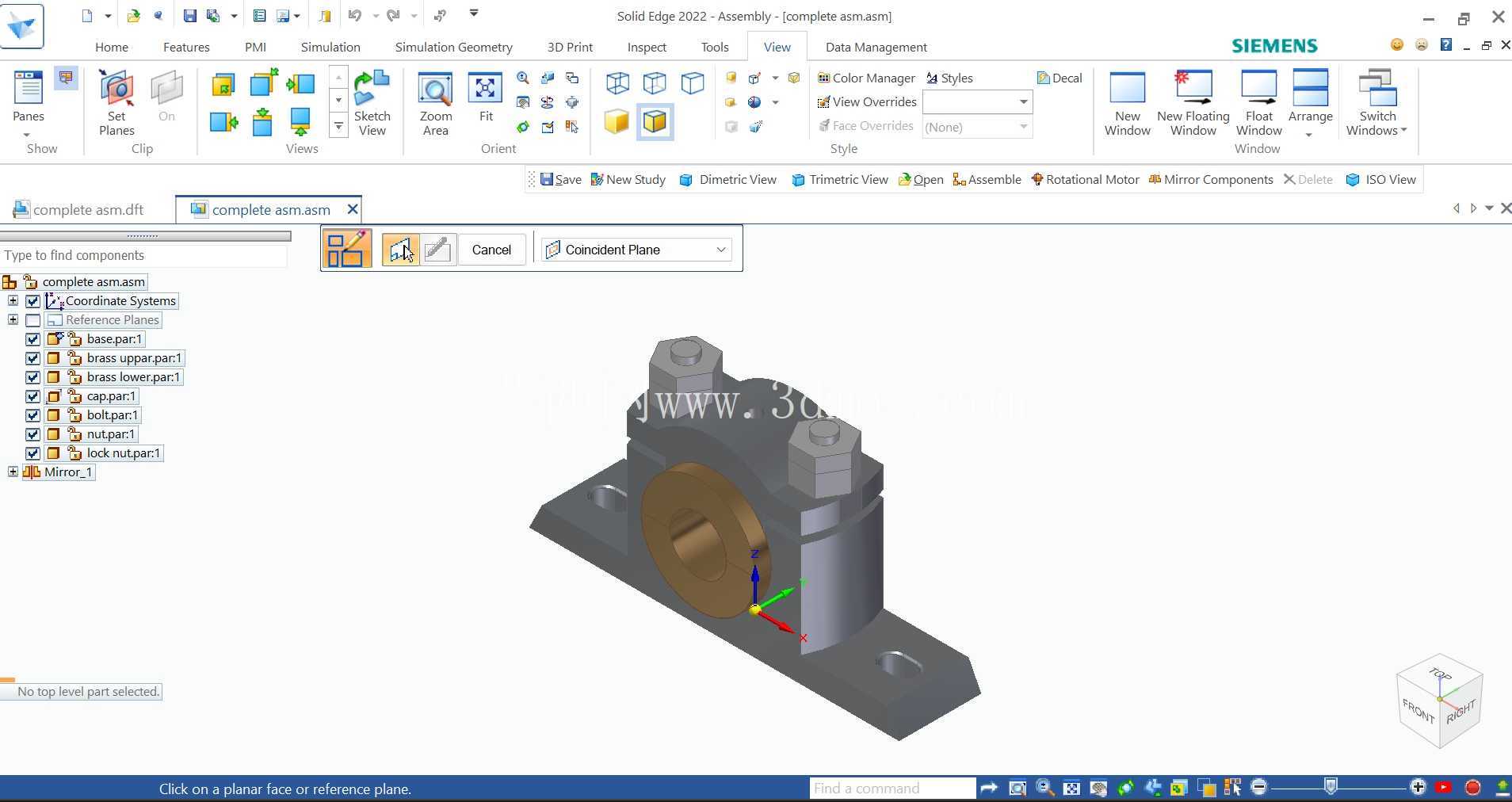Open the Coincident Plane dropdown

click(636, 250)
